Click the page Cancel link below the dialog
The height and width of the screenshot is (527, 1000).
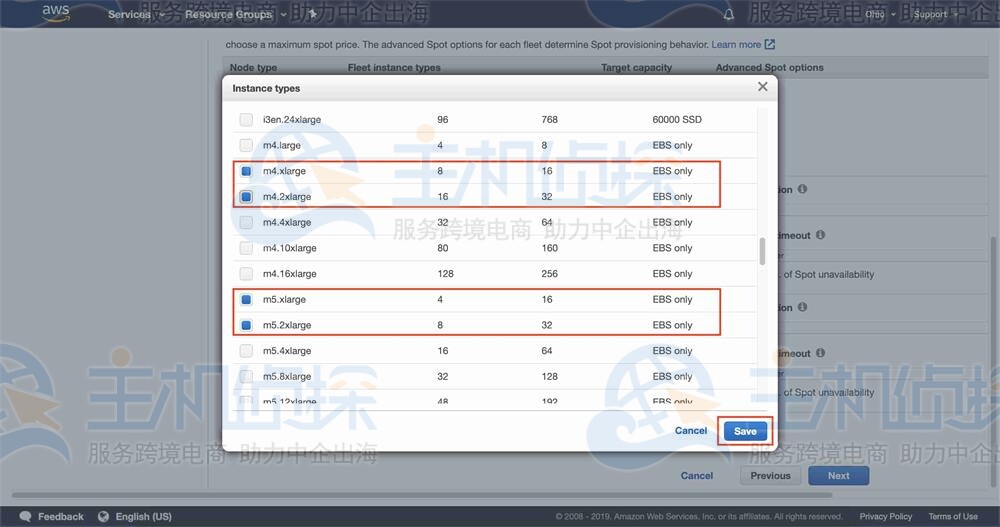[x=696, y=475]
